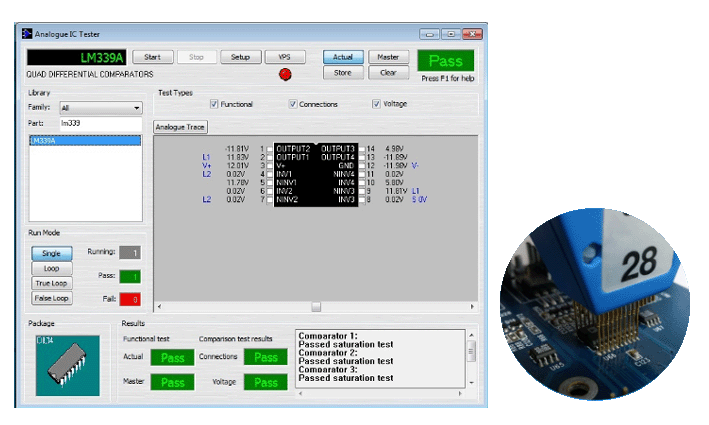Toggle the Functional test checkbox
The image size is (709, 425).
[214, 104]
